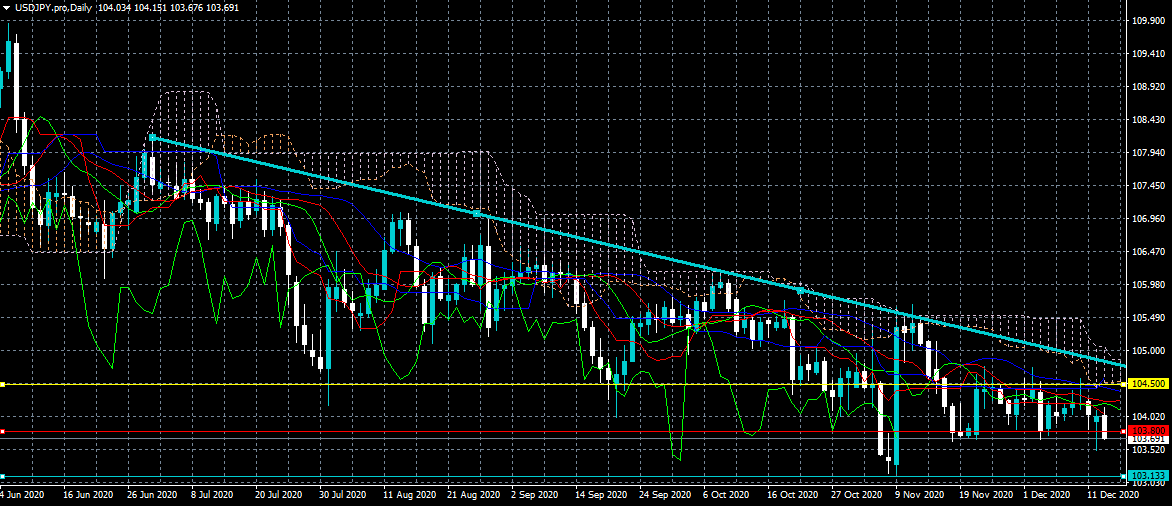
Task: Click the 27 Oct 2020 date label
Action: (x=859, y=495)
